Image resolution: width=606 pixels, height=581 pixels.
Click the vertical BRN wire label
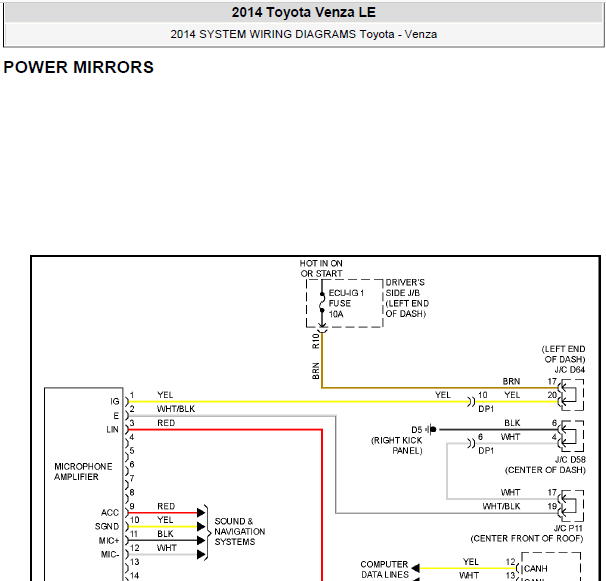[x=315, y=371]
